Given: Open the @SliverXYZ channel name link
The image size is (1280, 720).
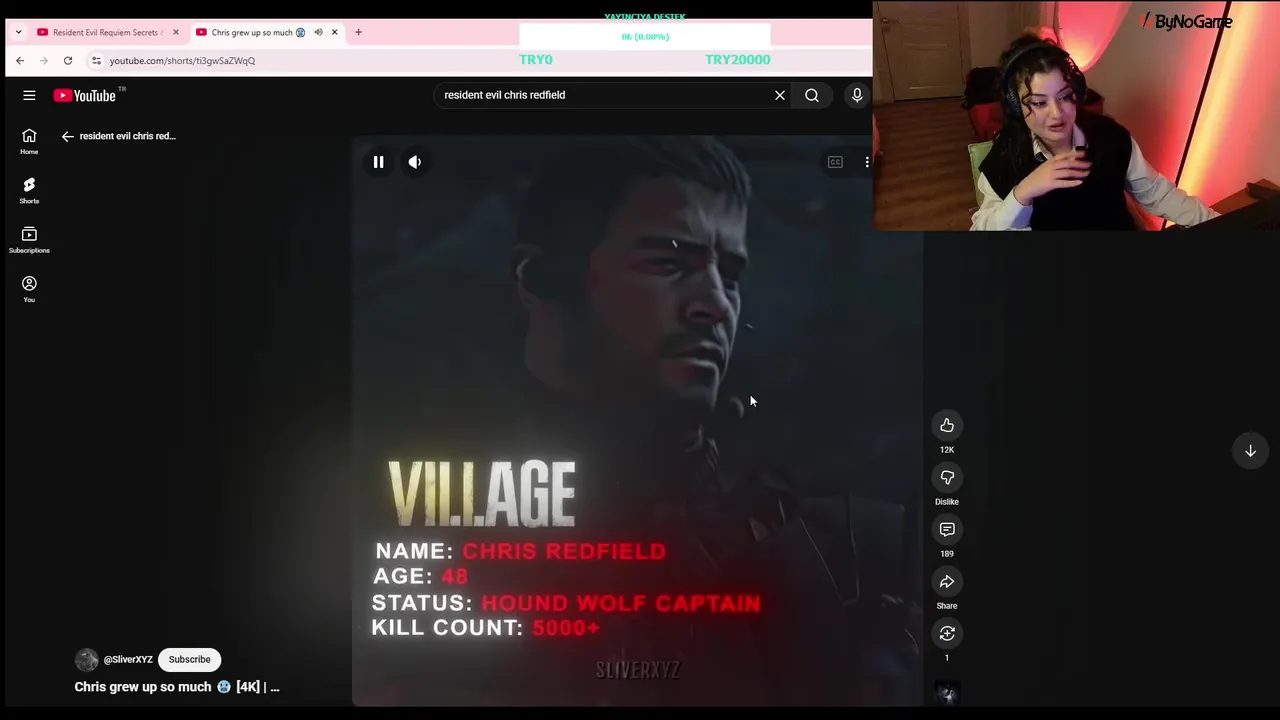Looking at the screenshot, I should click(x=128, y=660).
